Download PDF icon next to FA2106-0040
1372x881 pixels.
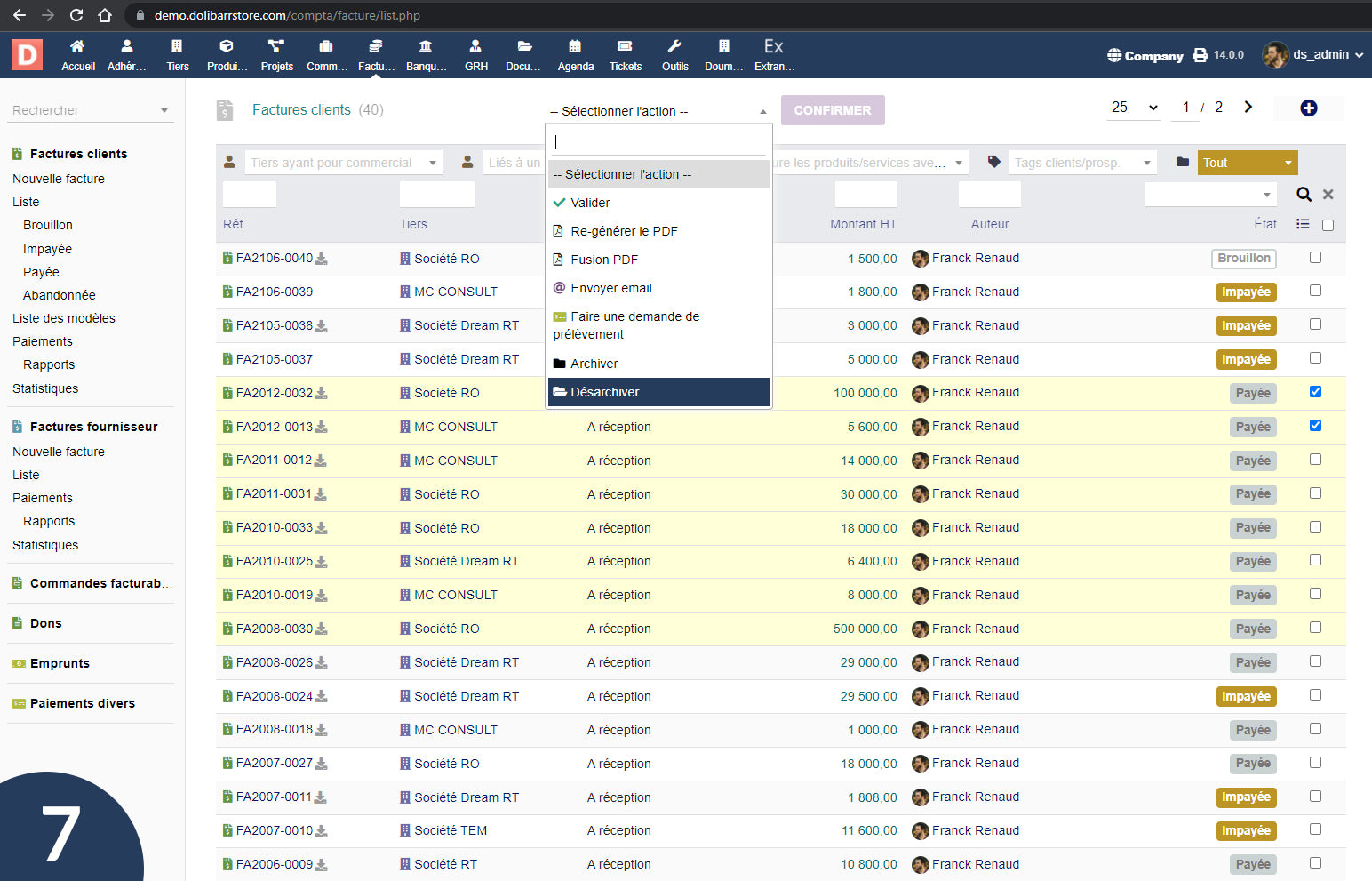[322, 259]
